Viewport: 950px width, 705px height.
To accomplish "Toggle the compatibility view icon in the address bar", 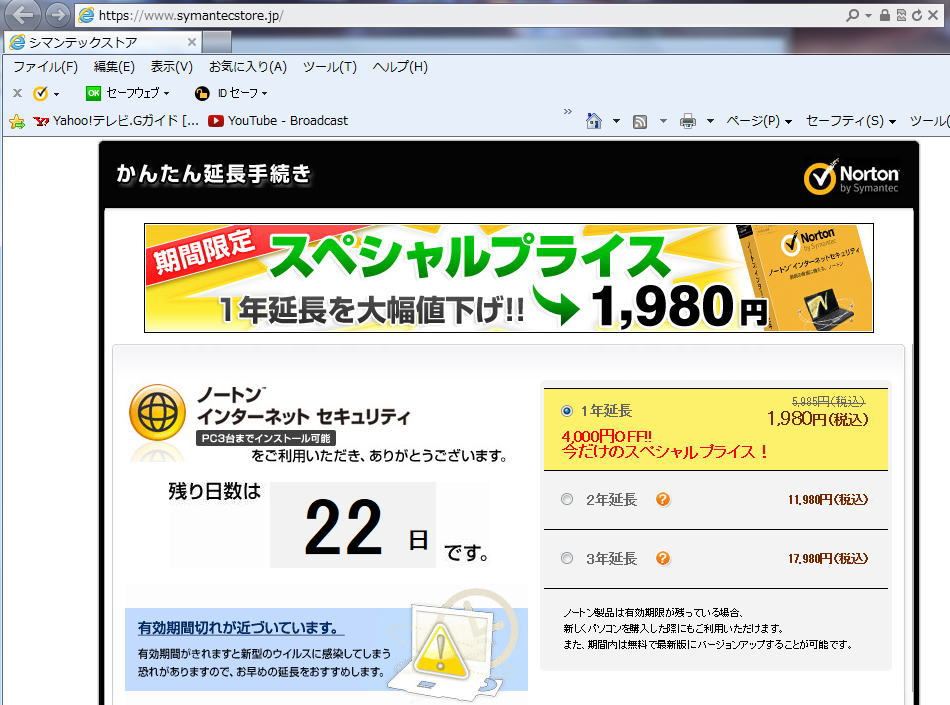I will [901, 15].
